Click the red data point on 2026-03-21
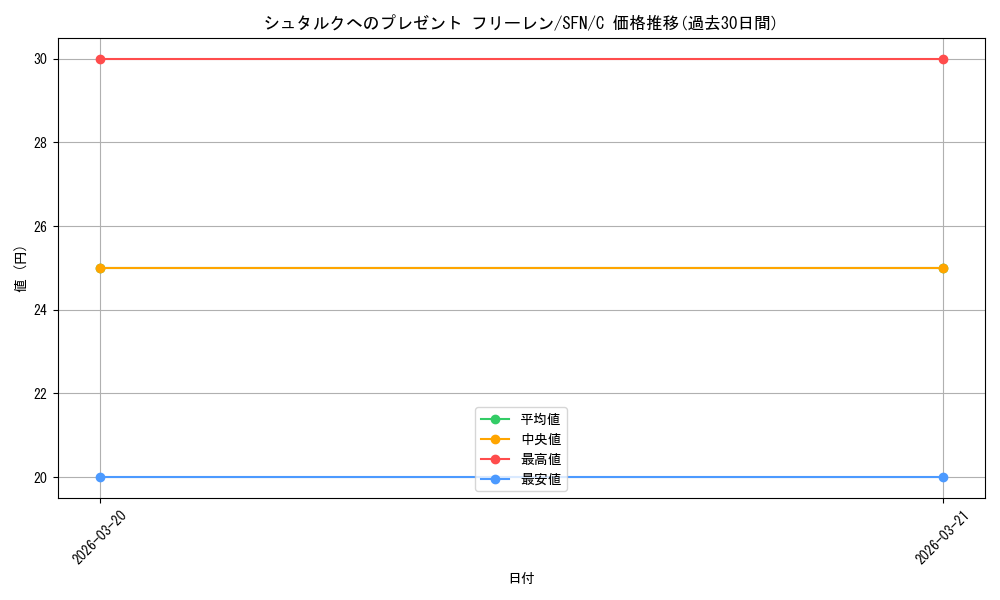 (x=943, y=59)
